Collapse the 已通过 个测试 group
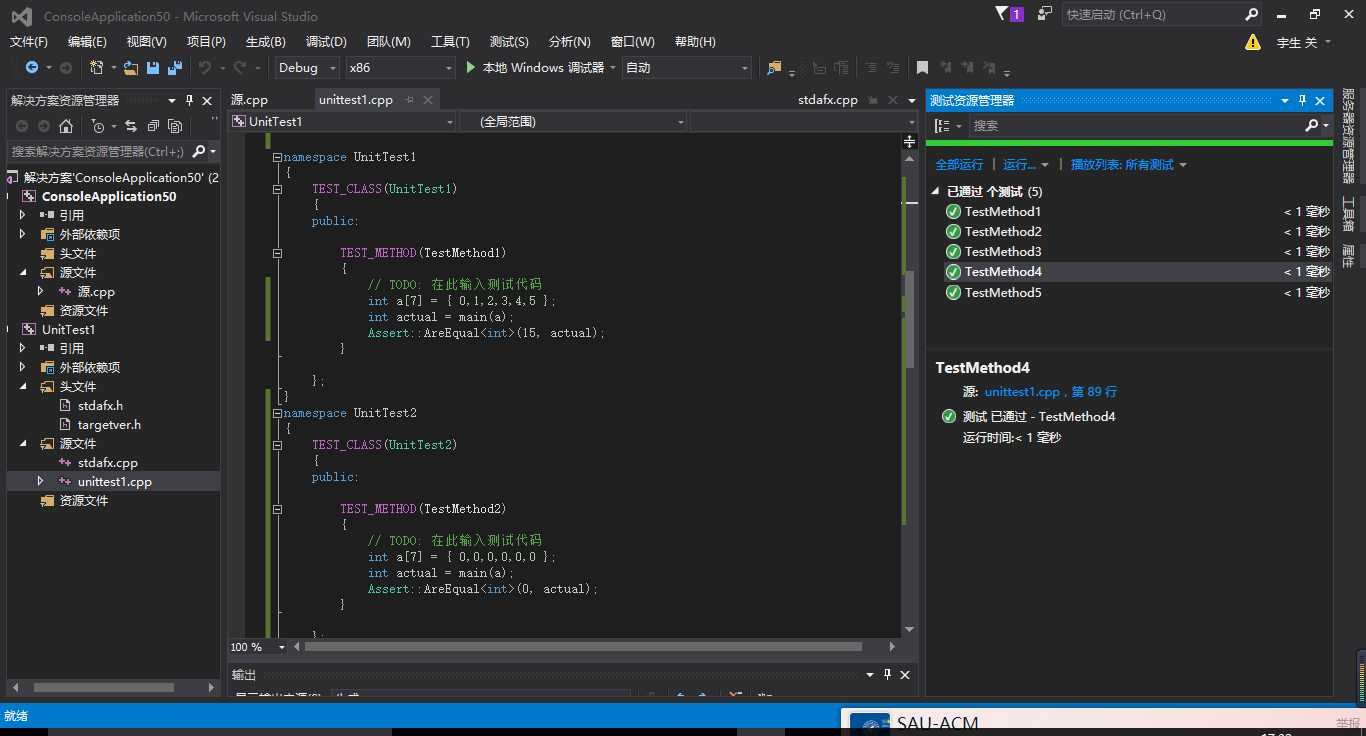Screen dimensions: 1366x736 click(x=936, y=191)
